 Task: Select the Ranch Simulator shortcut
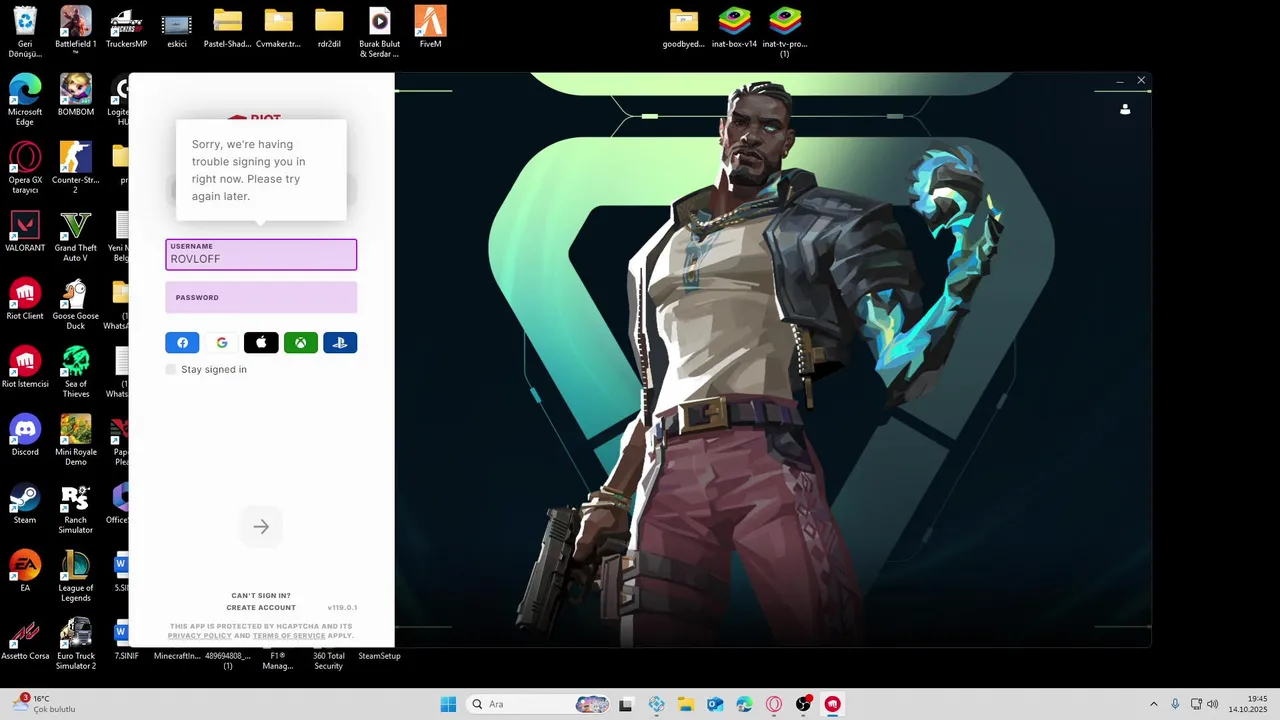(76, 509)
